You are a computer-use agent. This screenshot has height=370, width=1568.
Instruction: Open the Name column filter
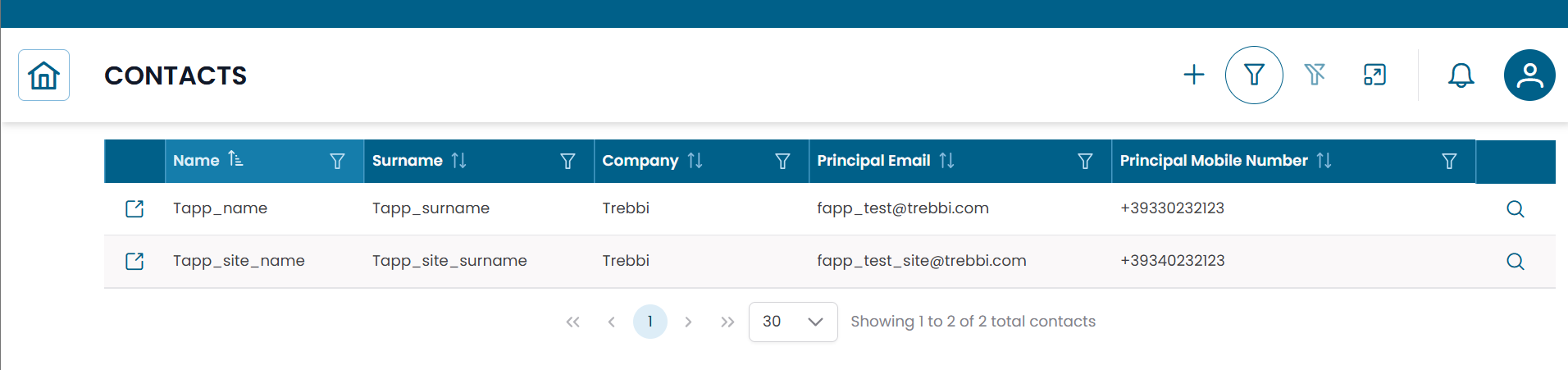(337, 162)
